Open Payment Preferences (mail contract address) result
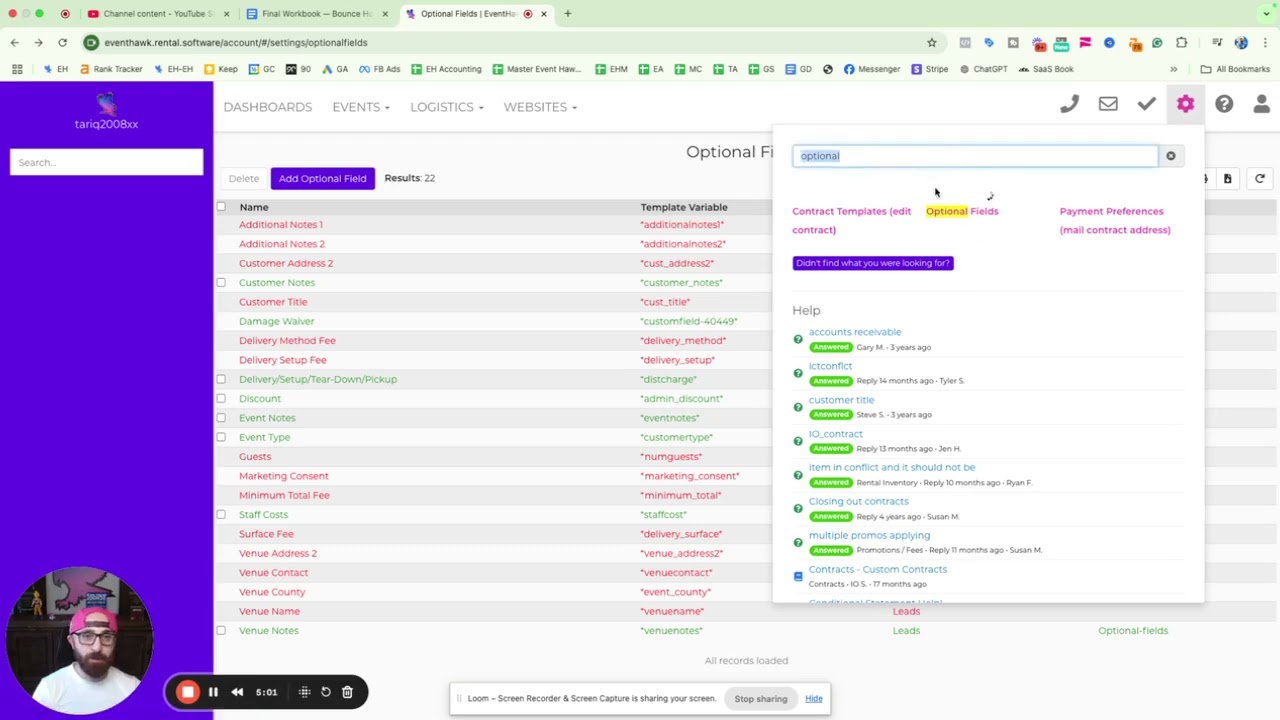The image size is (1280, 720). 1115,220
